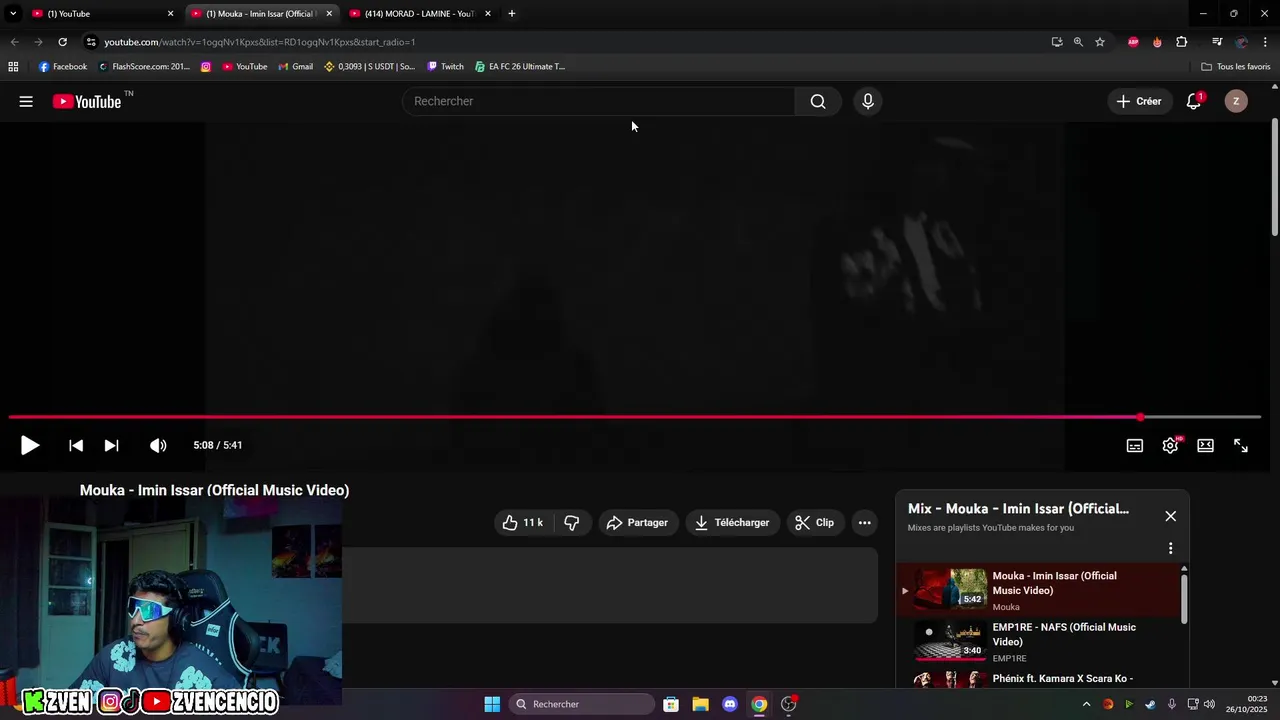Go back in browser history
The width and height of the screenshot is (1280, 720).
pos(14,42)
